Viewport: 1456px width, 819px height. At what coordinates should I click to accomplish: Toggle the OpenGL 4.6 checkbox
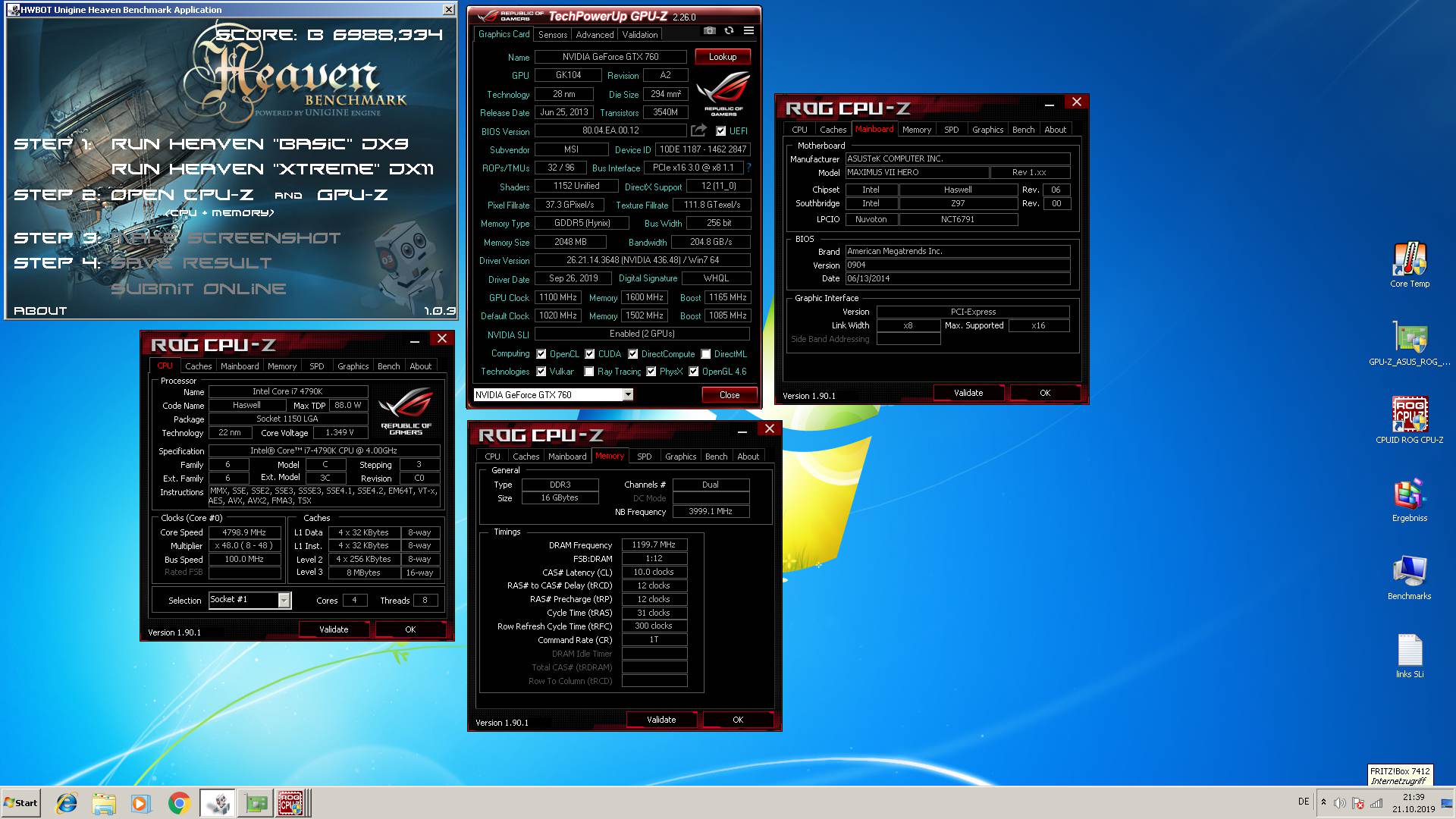coord(693,372)
